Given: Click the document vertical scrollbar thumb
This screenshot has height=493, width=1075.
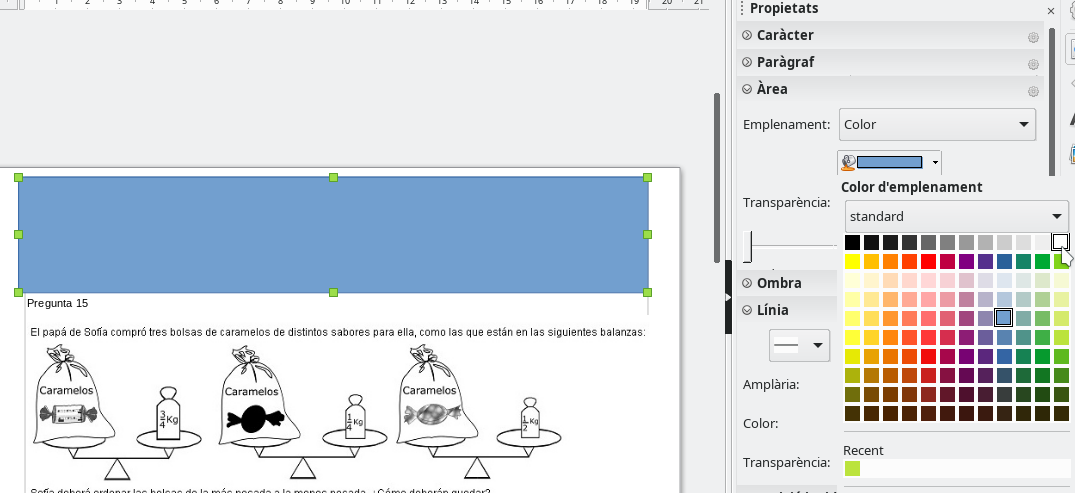Looking at the screenshot, I should pos(717,177).
